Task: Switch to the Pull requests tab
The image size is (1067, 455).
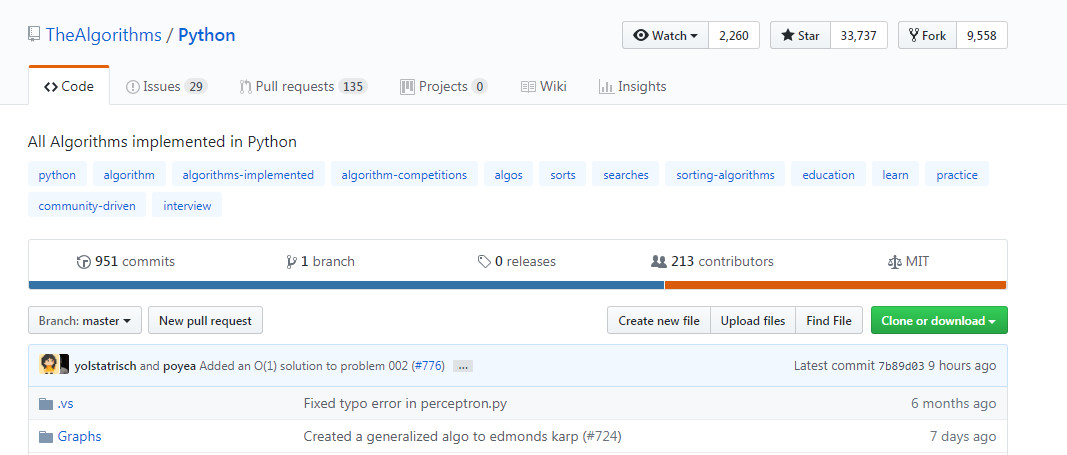Action: pyautogui.click(x=303, y=86)
